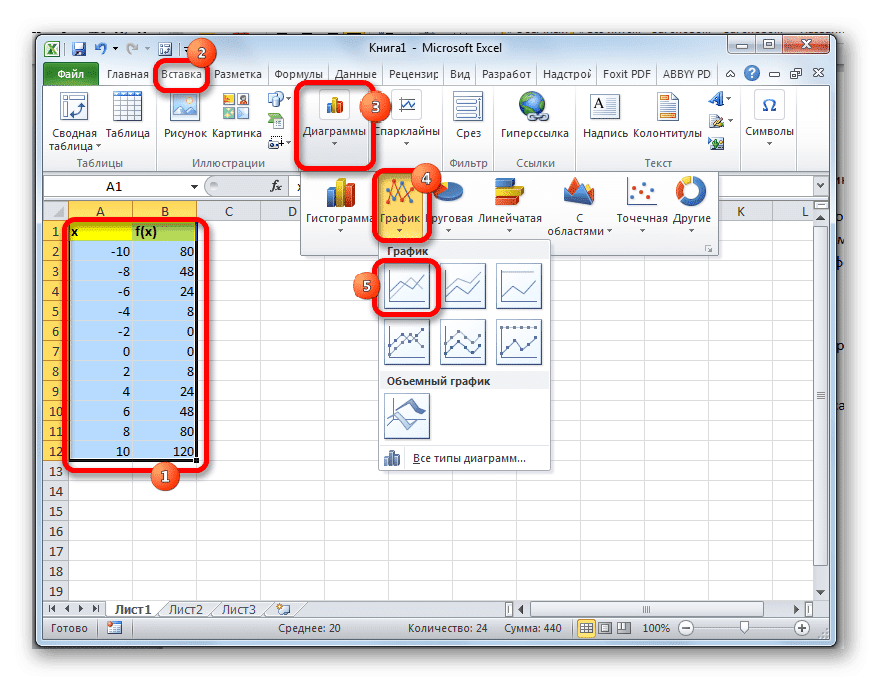
Task: Insert a PivotTable via Сводная таблица icon
Action: tap(74, 106)
